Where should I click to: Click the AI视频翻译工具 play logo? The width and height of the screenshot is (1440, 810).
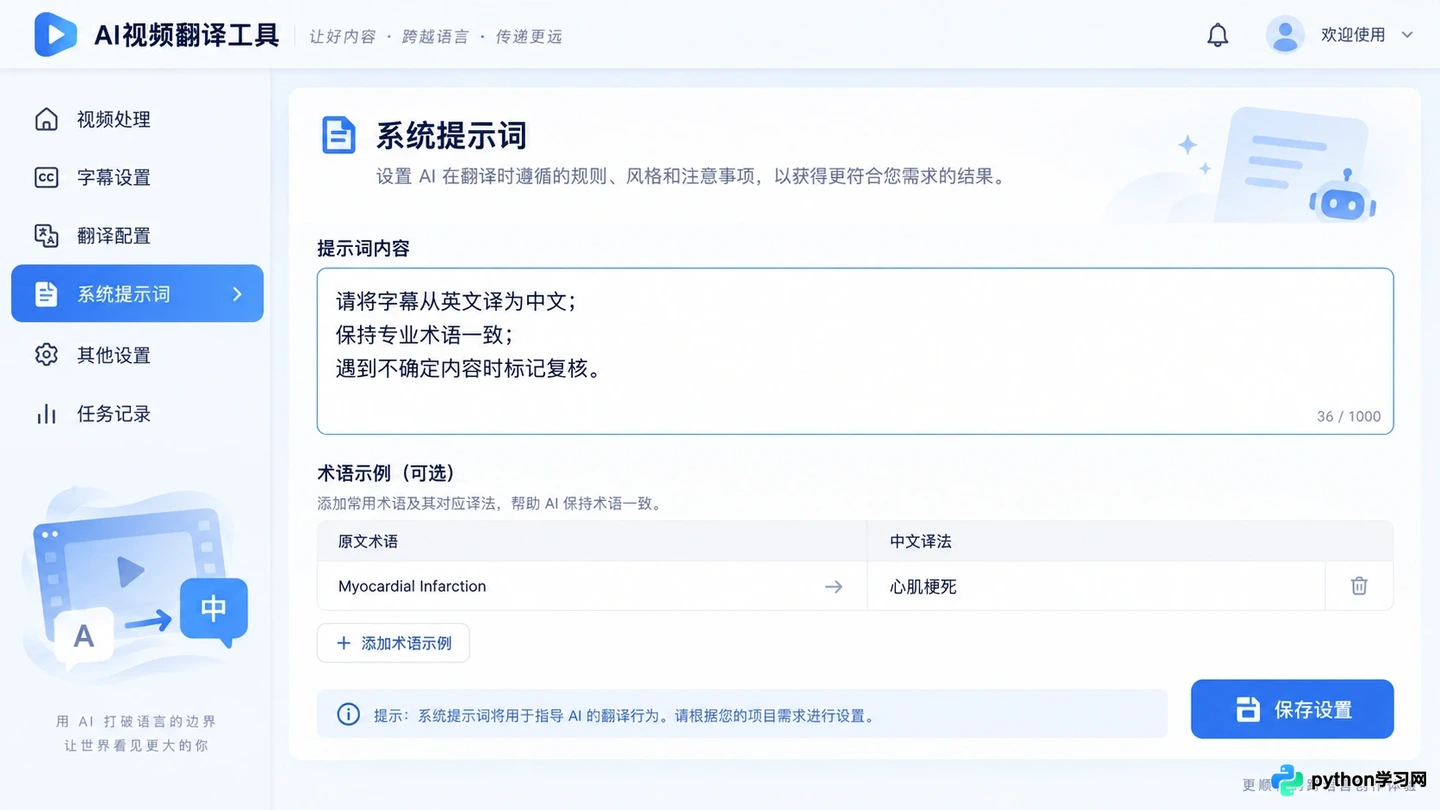click(x=55, y=35)
